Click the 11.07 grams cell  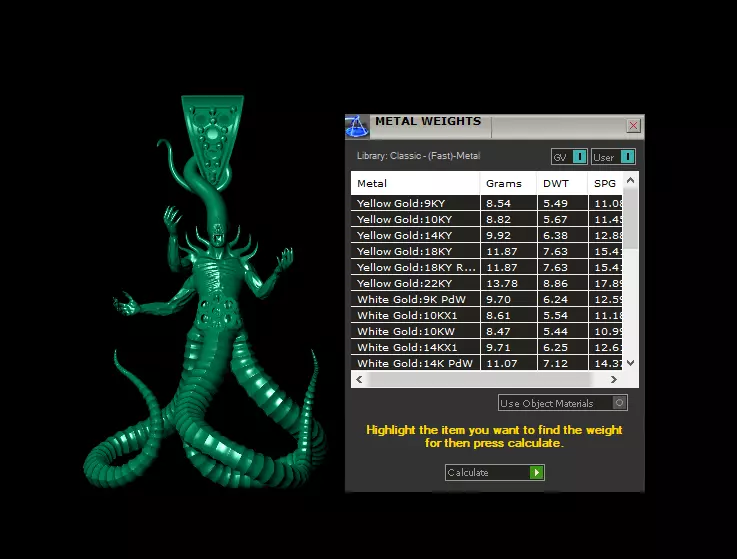pos(508,363)
